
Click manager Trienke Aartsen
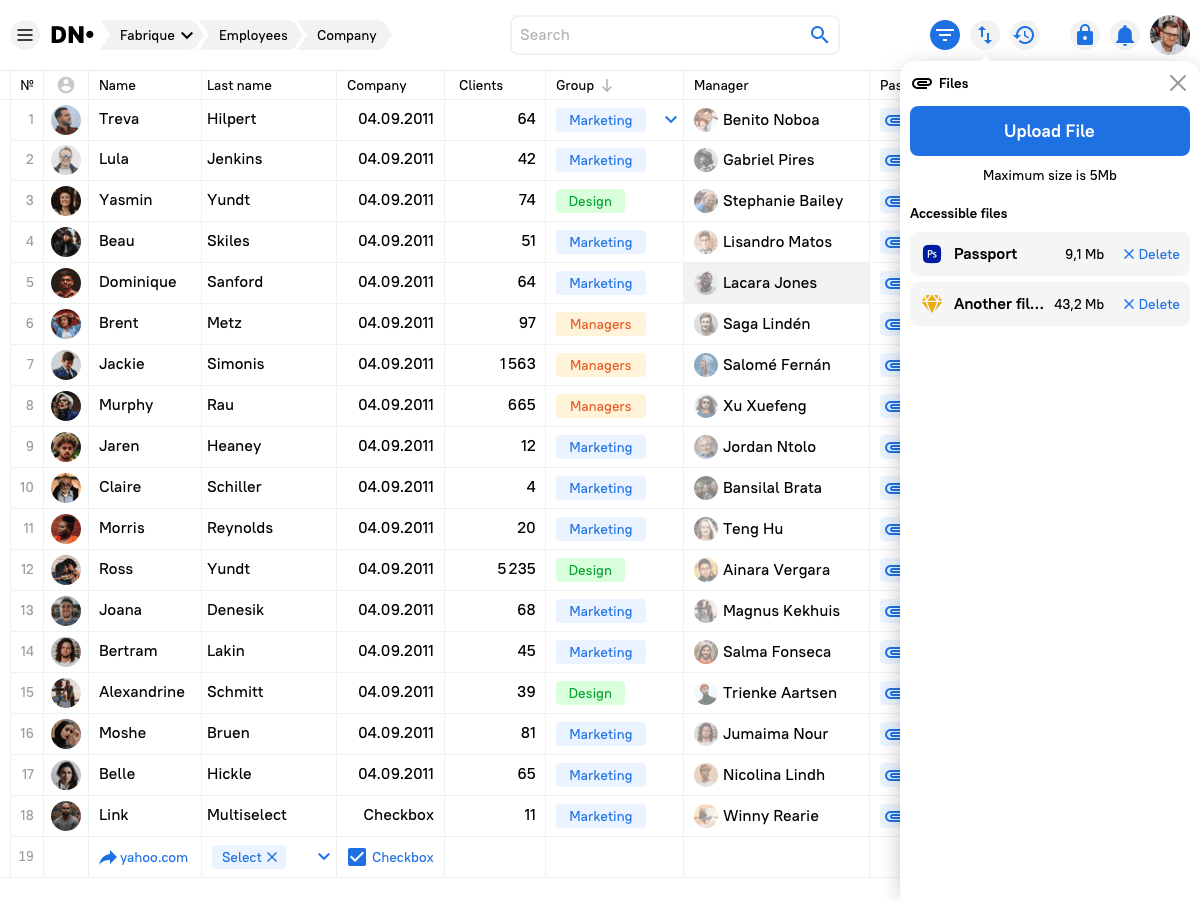pyautogui.click(x=780, y=693)
